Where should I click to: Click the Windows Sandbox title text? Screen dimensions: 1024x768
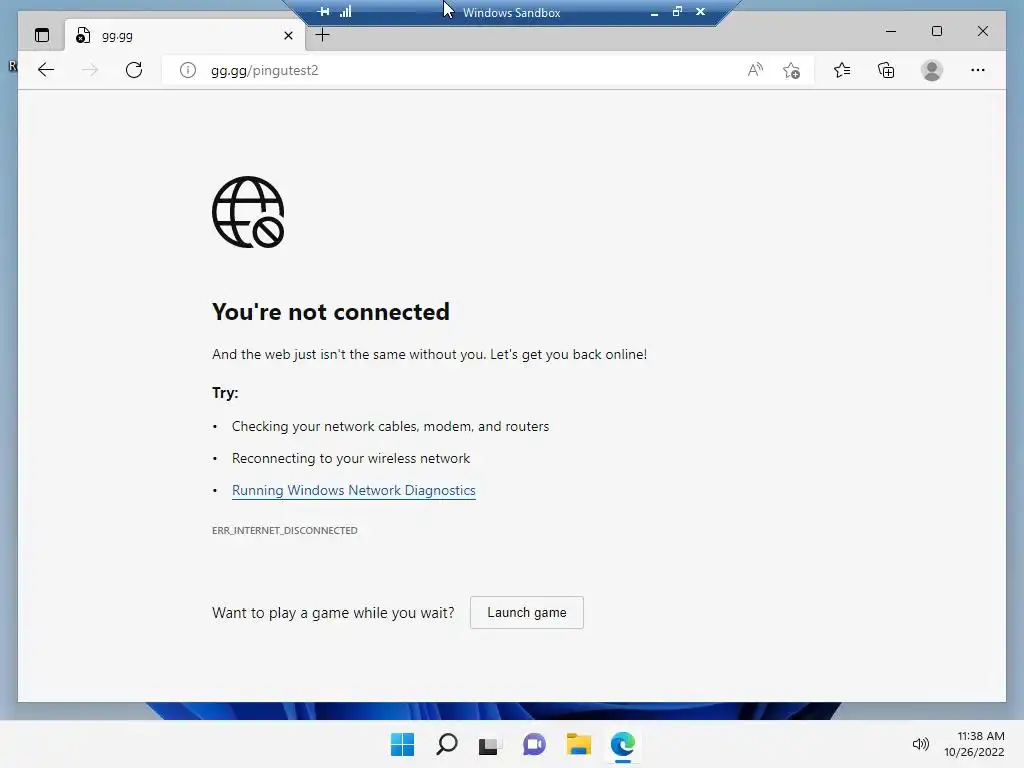[511, 12]
